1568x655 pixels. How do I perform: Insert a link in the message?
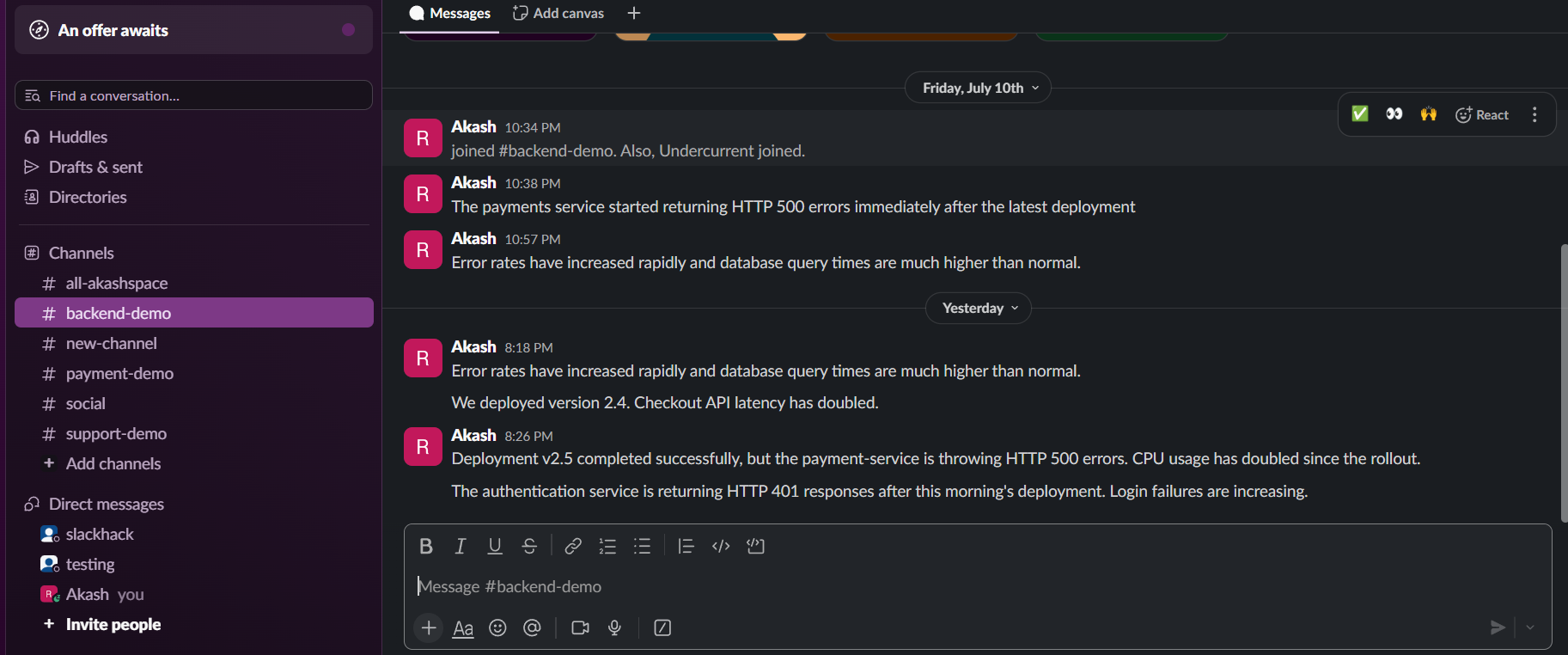[x=573, y=546]
